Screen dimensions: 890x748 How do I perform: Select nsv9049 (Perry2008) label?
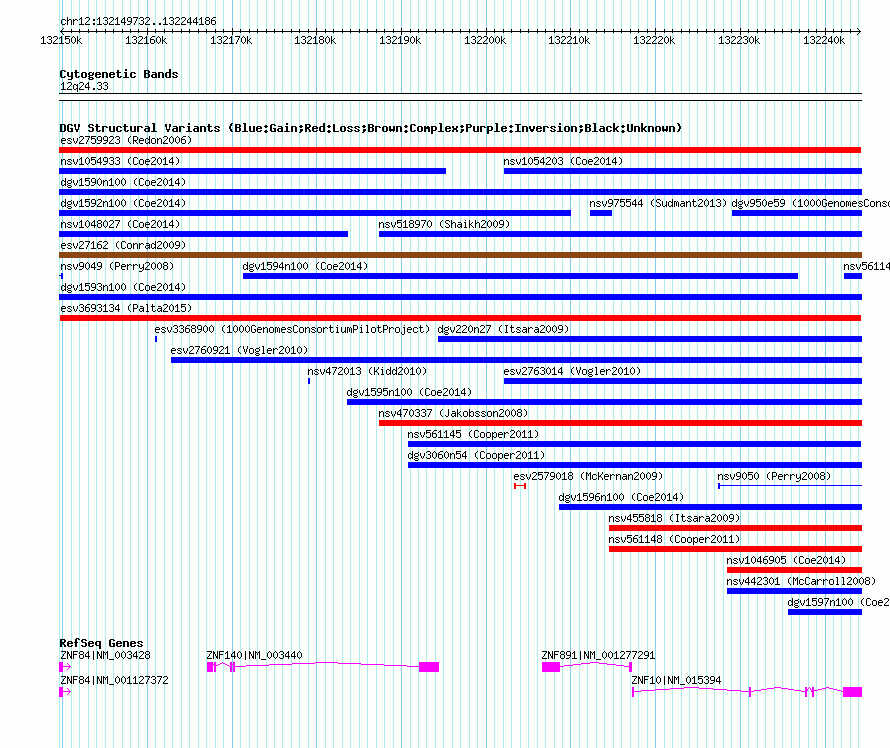click(117, 266)
